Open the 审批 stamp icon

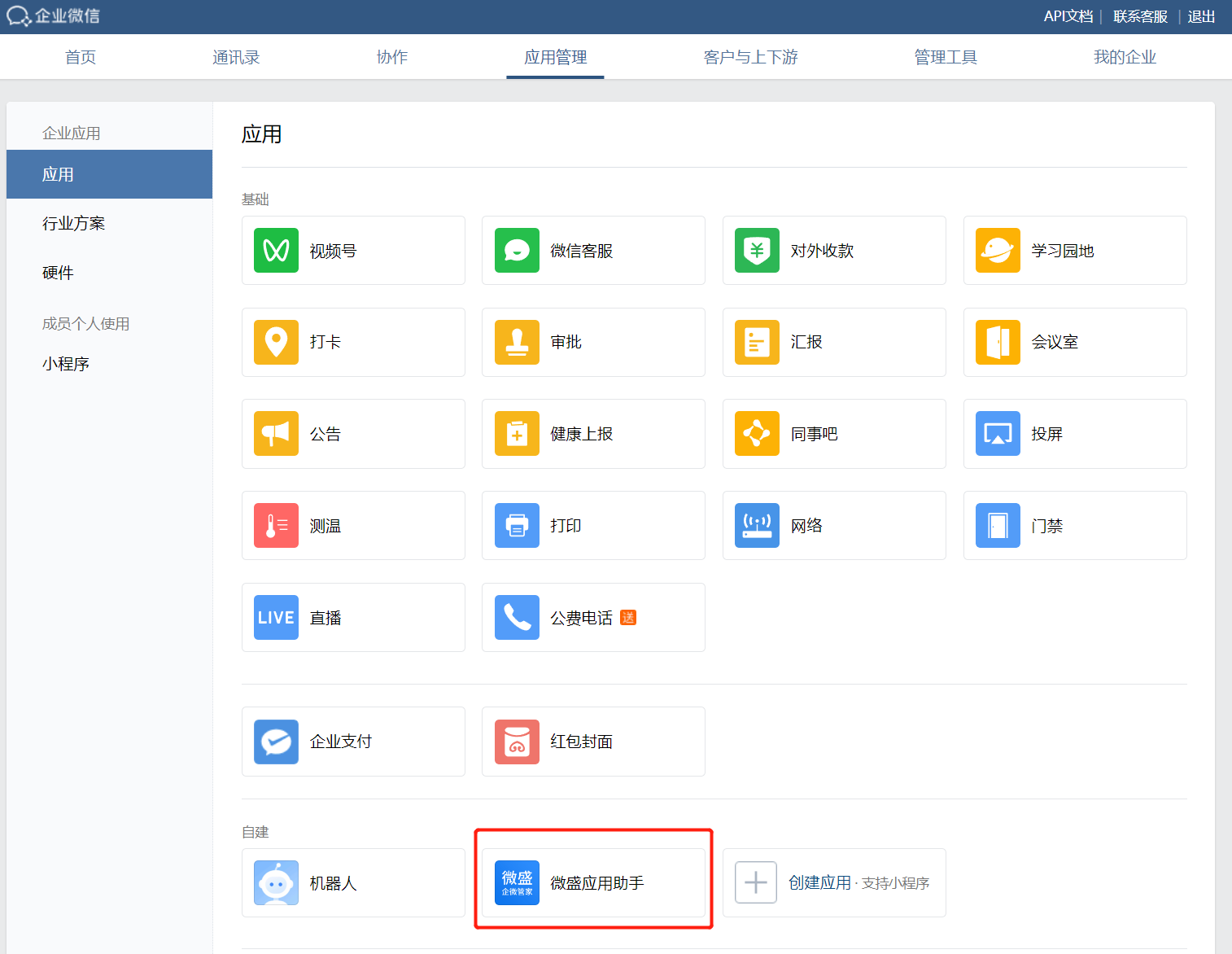(x=517, y=342)
